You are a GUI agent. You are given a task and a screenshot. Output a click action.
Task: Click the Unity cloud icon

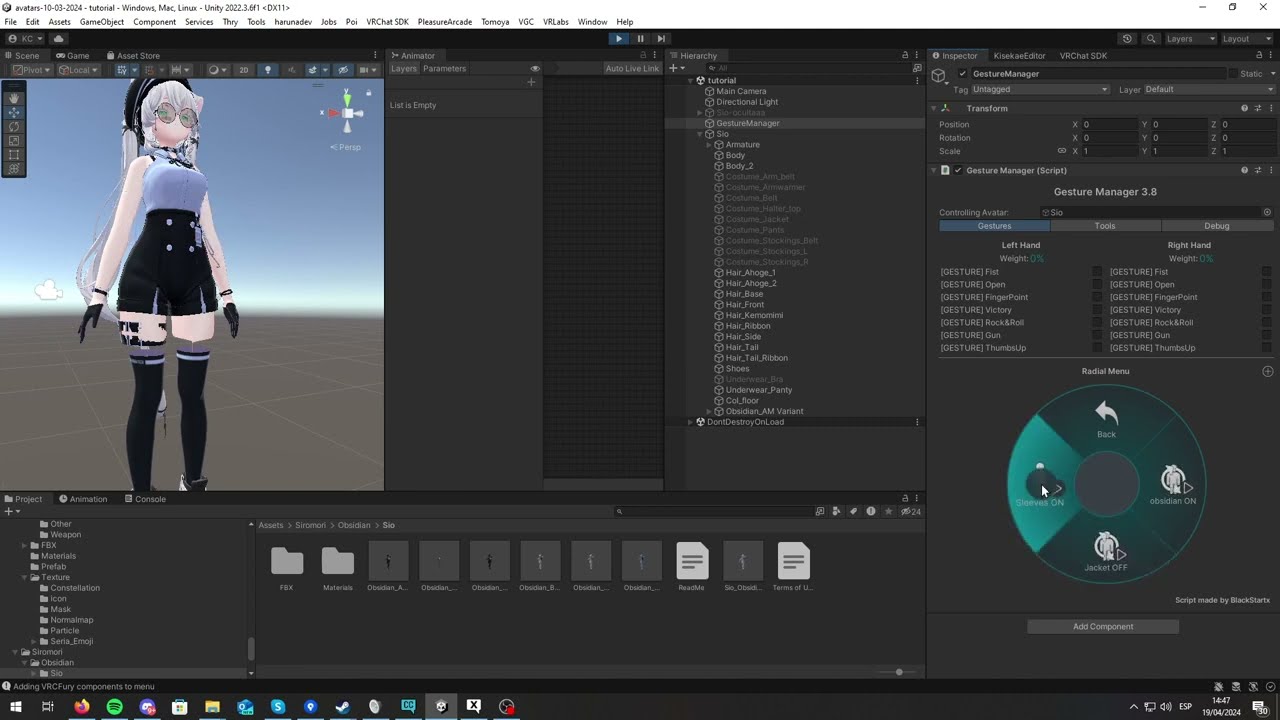pyautogui.click(x=58, y=39)
